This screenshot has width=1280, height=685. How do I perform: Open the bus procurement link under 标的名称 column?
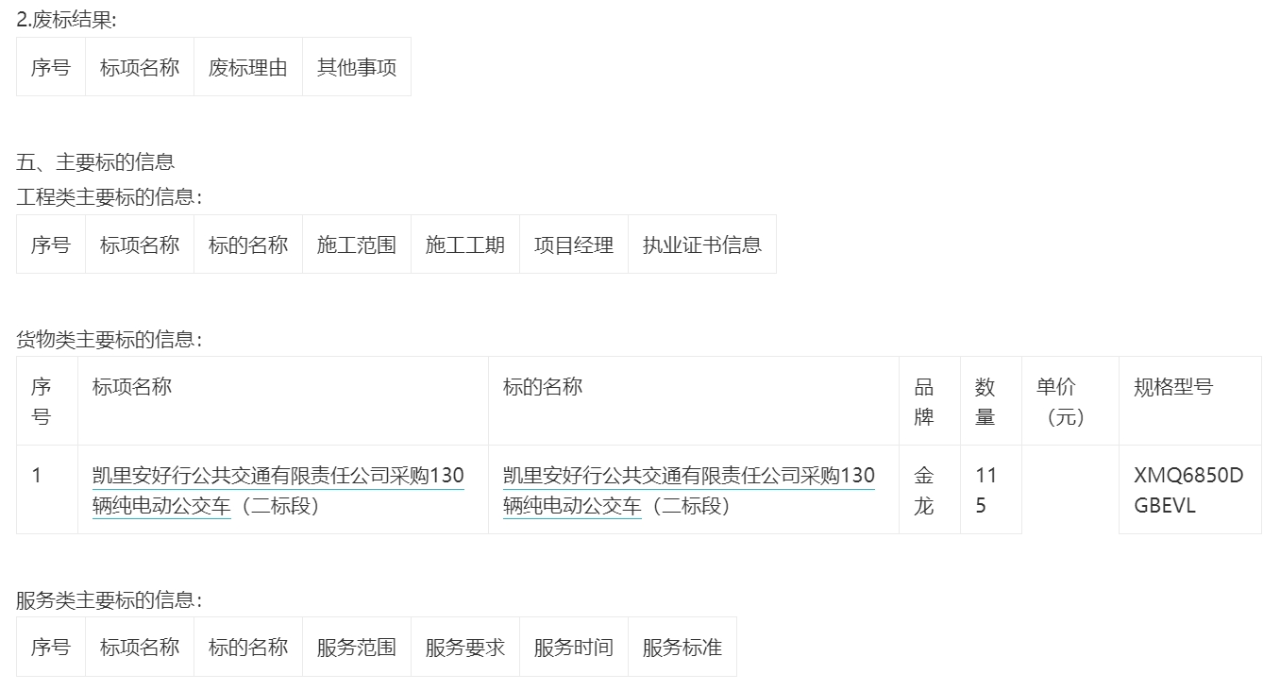689,490
